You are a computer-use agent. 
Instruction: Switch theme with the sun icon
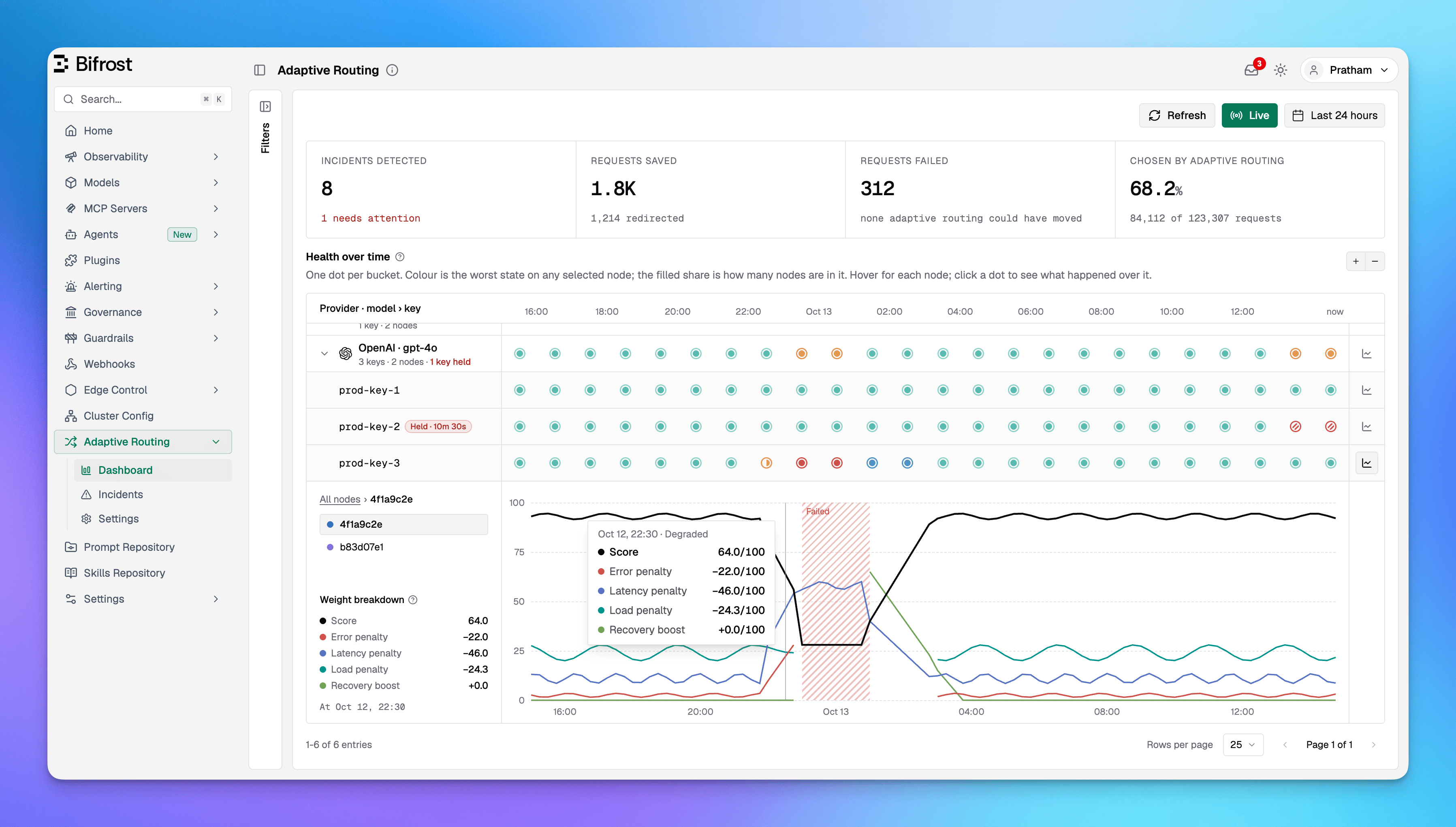pos(1281,70)
